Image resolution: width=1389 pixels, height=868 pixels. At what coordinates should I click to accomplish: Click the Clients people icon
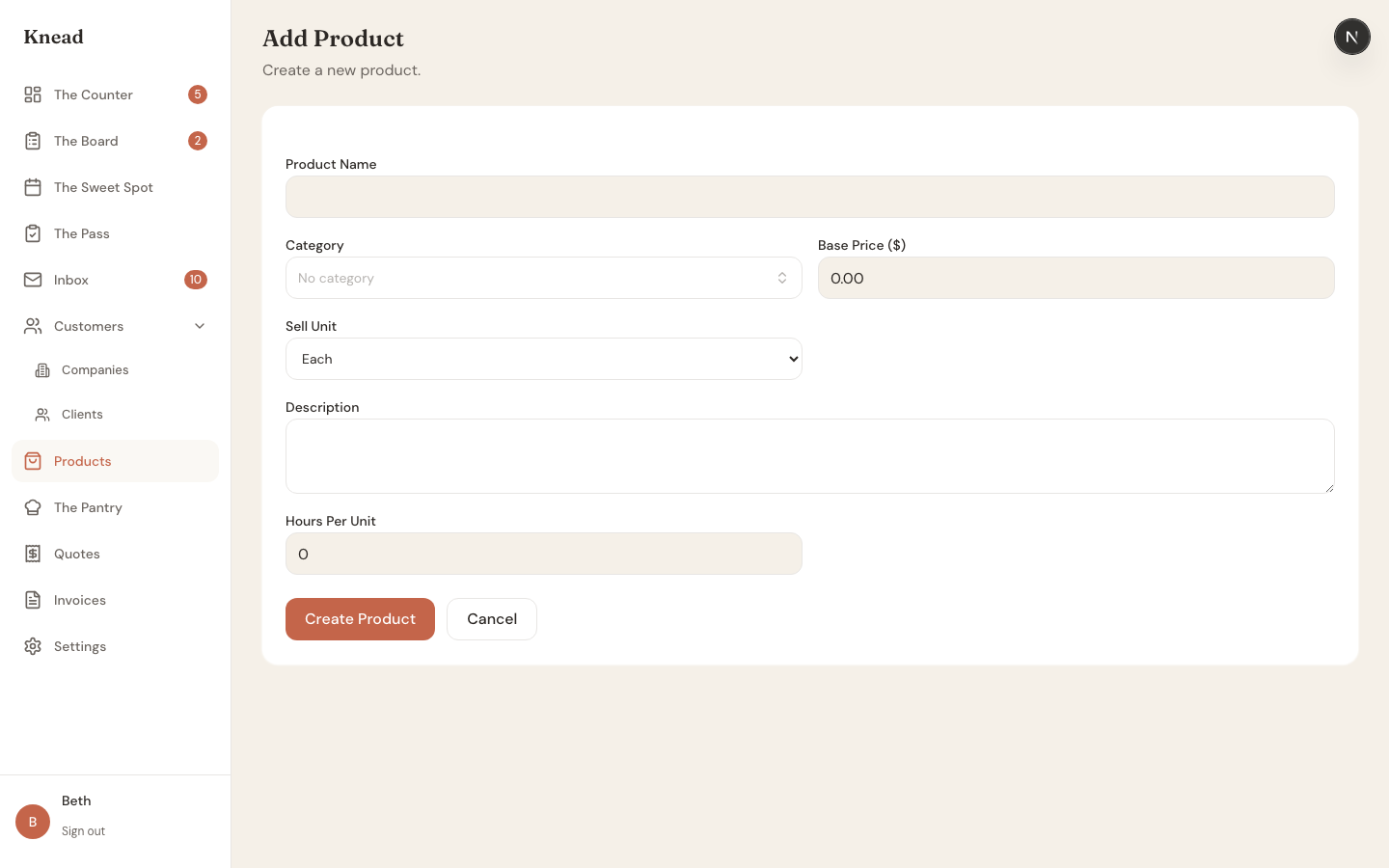(42, 414)
